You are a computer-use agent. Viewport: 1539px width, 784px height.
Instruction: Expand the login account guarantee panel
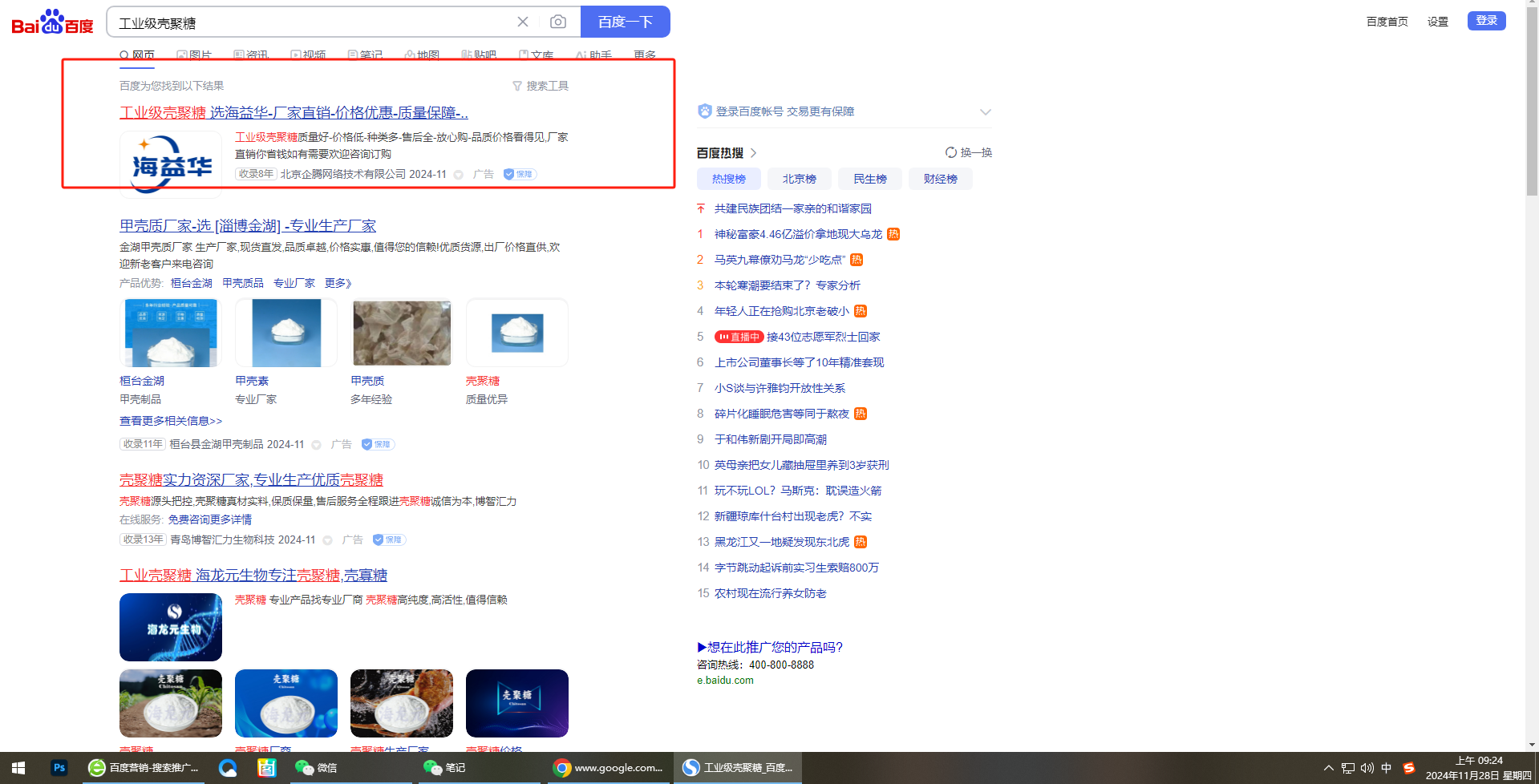986,112
